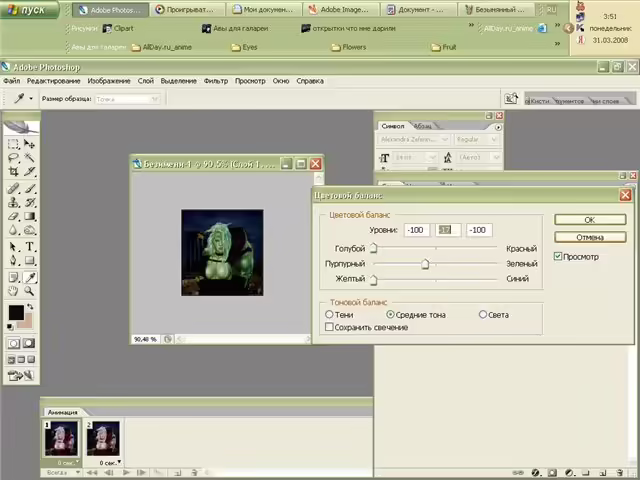The width and height of the screenshot is (640, 480).
Task: Select the History Brush tool
Action: (x=29, y=202)
